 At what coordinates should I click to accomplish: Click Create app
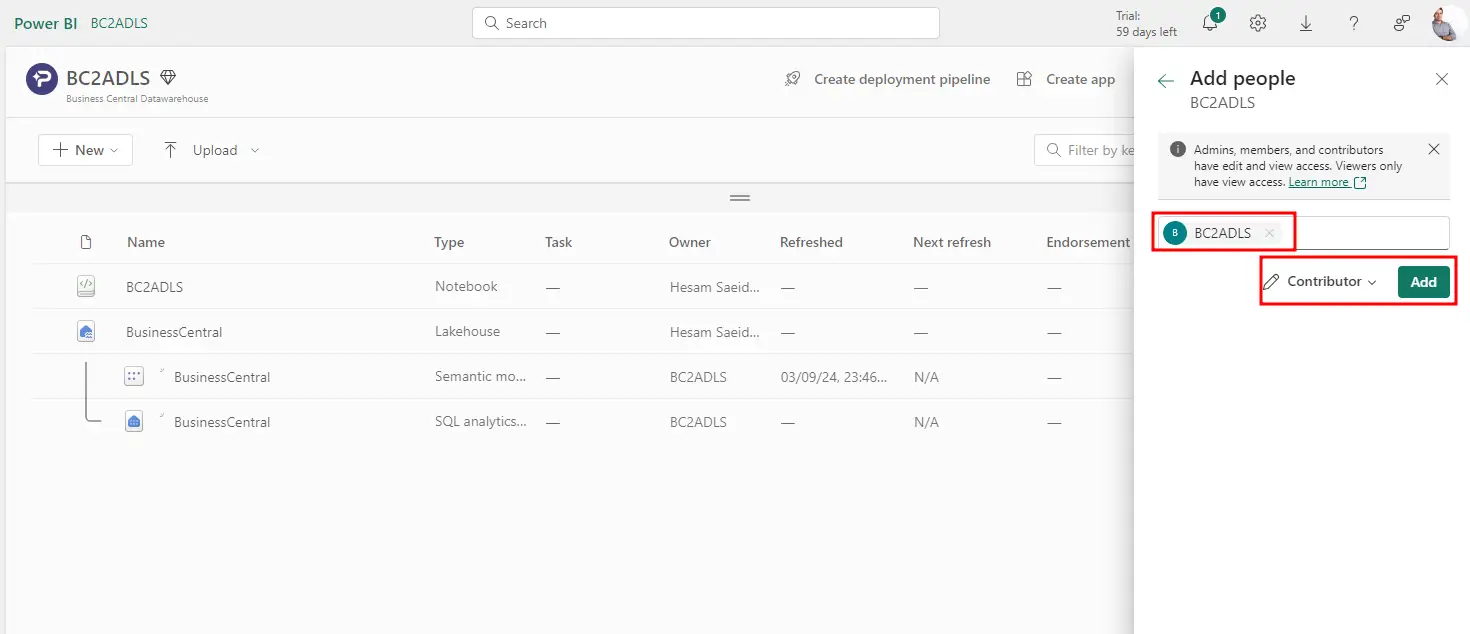[1065, 79]
